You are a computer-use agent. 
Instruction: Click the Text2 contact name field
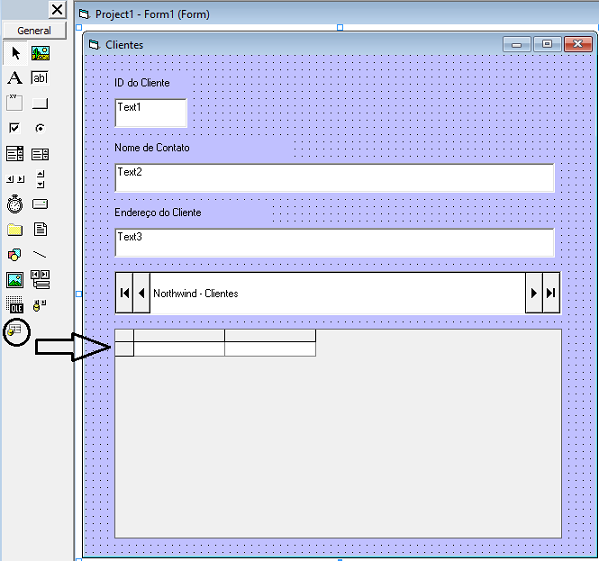[x=334, y=178]
